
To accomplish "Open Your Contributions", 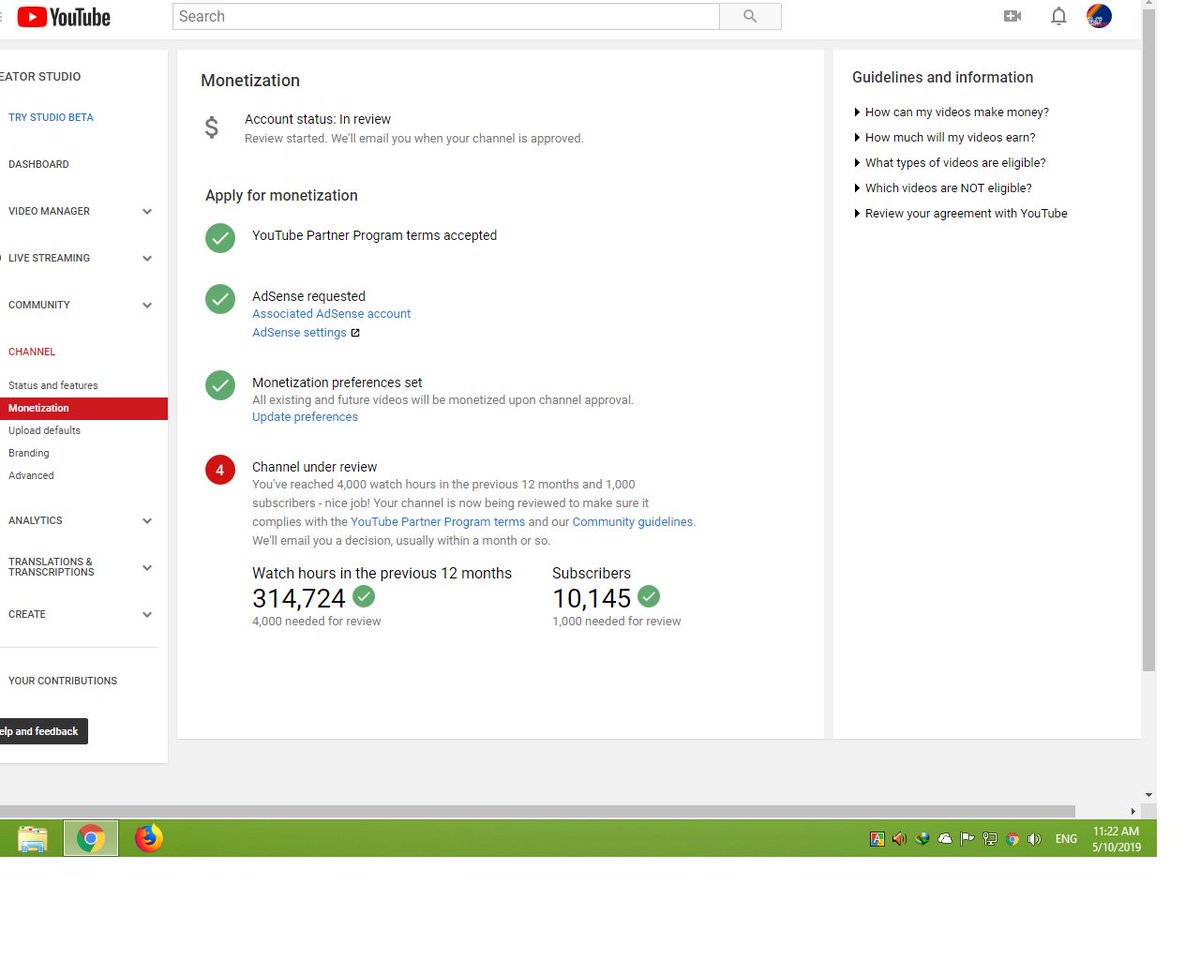I will [x=63, y=681].
